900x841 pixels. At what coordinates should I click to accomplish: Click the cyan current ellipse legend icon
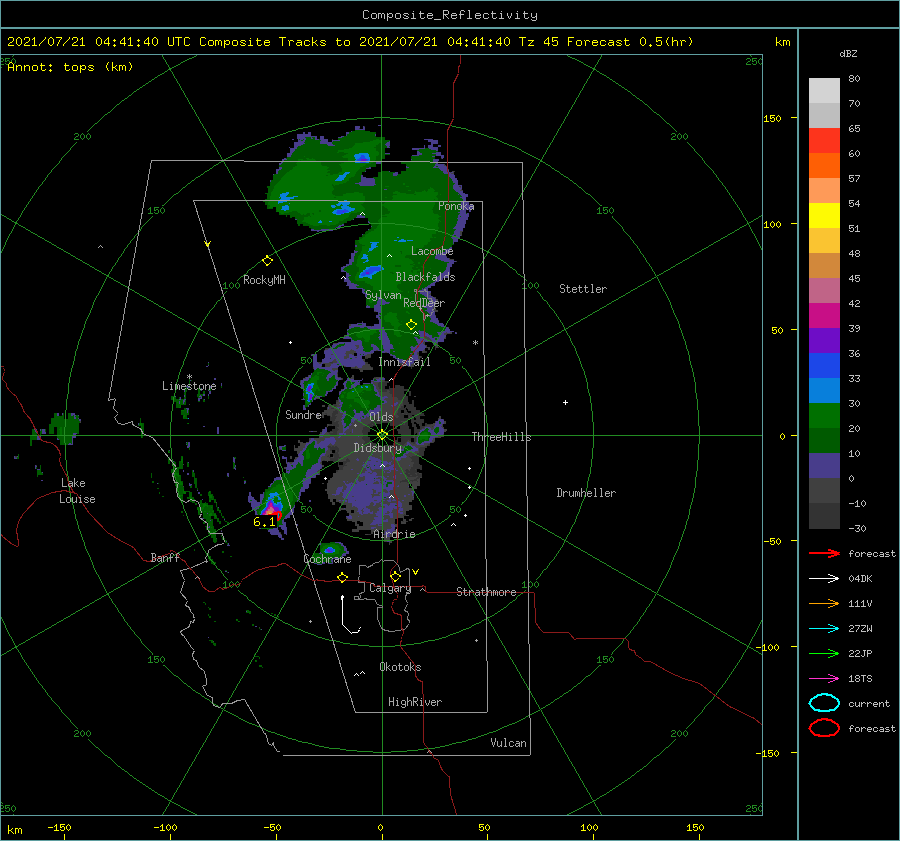[824, 703]
